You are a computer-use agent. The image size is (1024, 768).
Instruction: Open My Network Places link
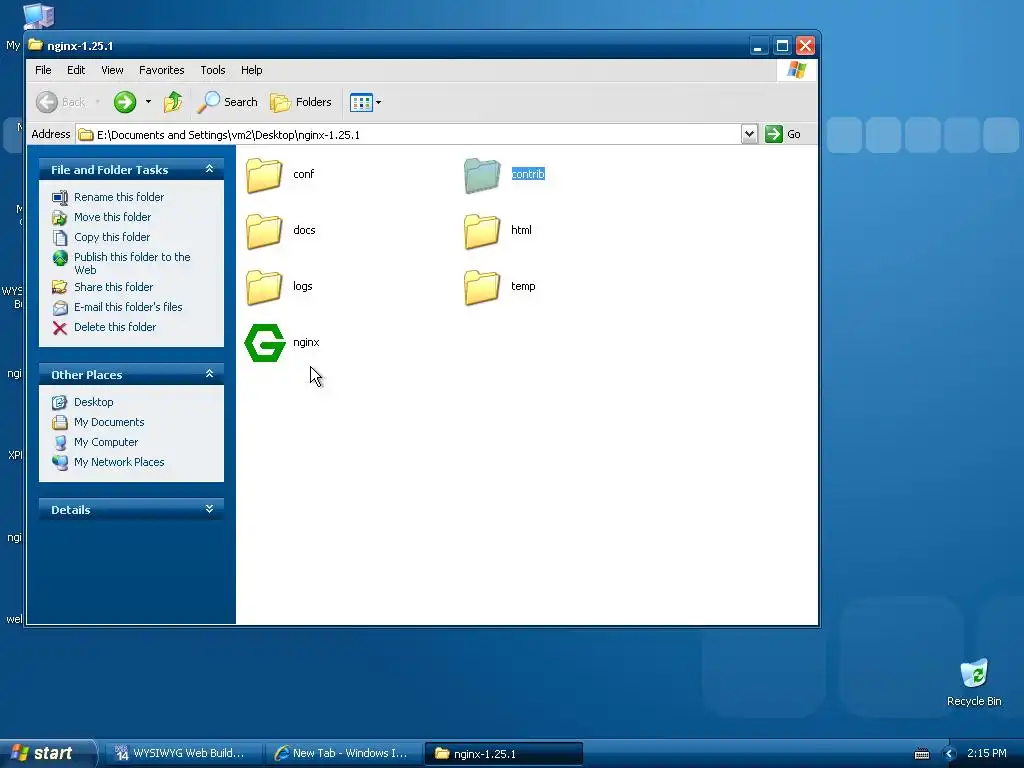[119, 462]
